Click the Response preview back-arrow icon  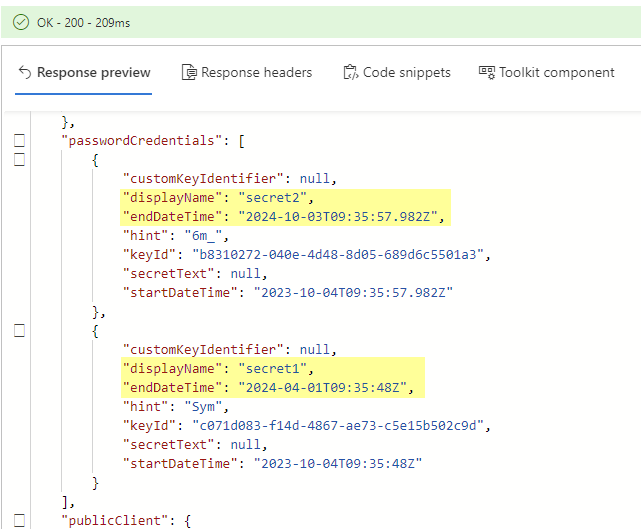pos(25,72)
